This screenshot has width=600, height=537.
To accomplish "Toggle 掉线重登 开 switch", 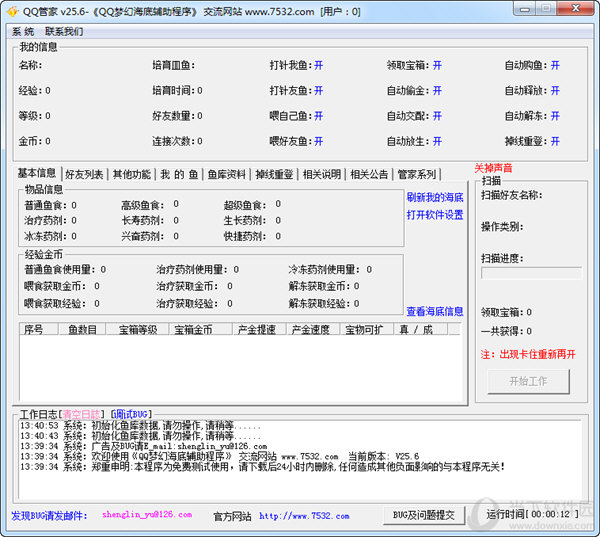I will 555,142.
